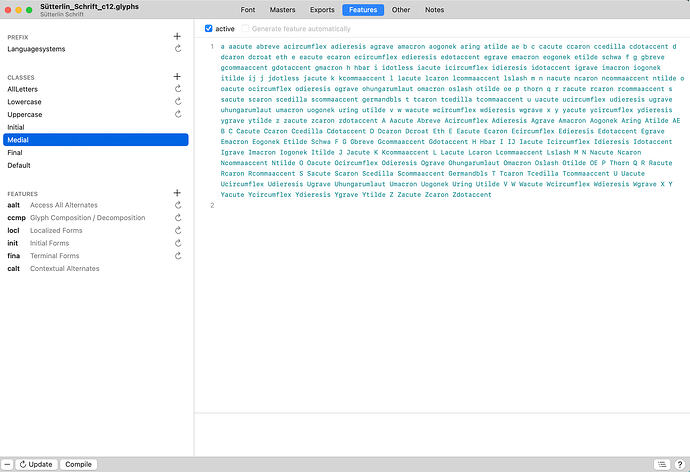
Task: Click the FEATURES section header
Action: coord(22,194)
